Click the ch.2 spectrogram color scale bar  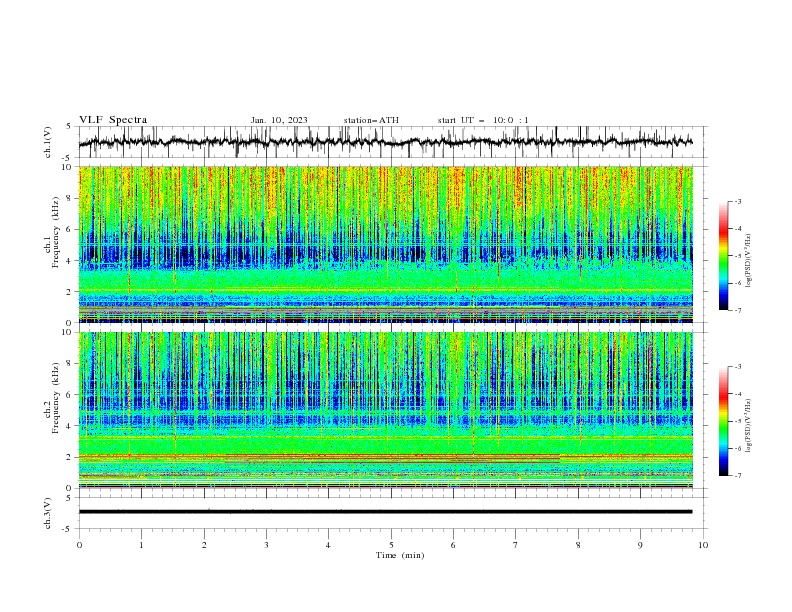coord(724,421)
